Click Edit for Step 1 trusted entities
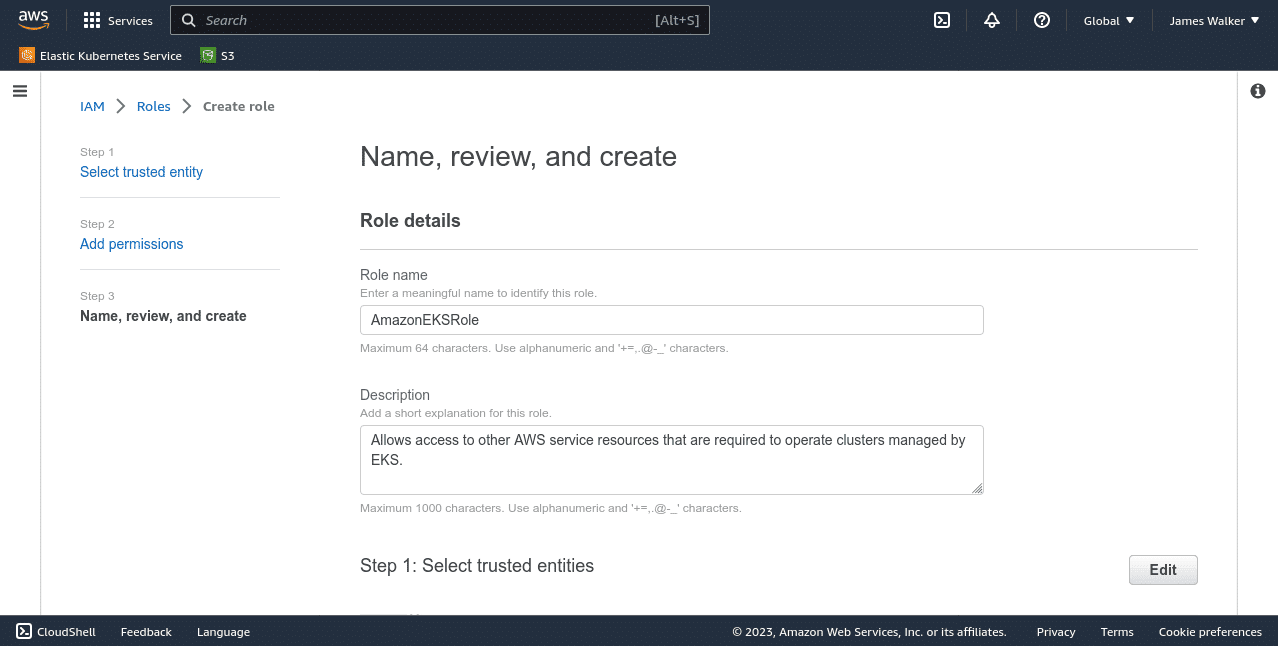Image resolution: width=1278 pixels, height=646 pixels. (1163, 570)
